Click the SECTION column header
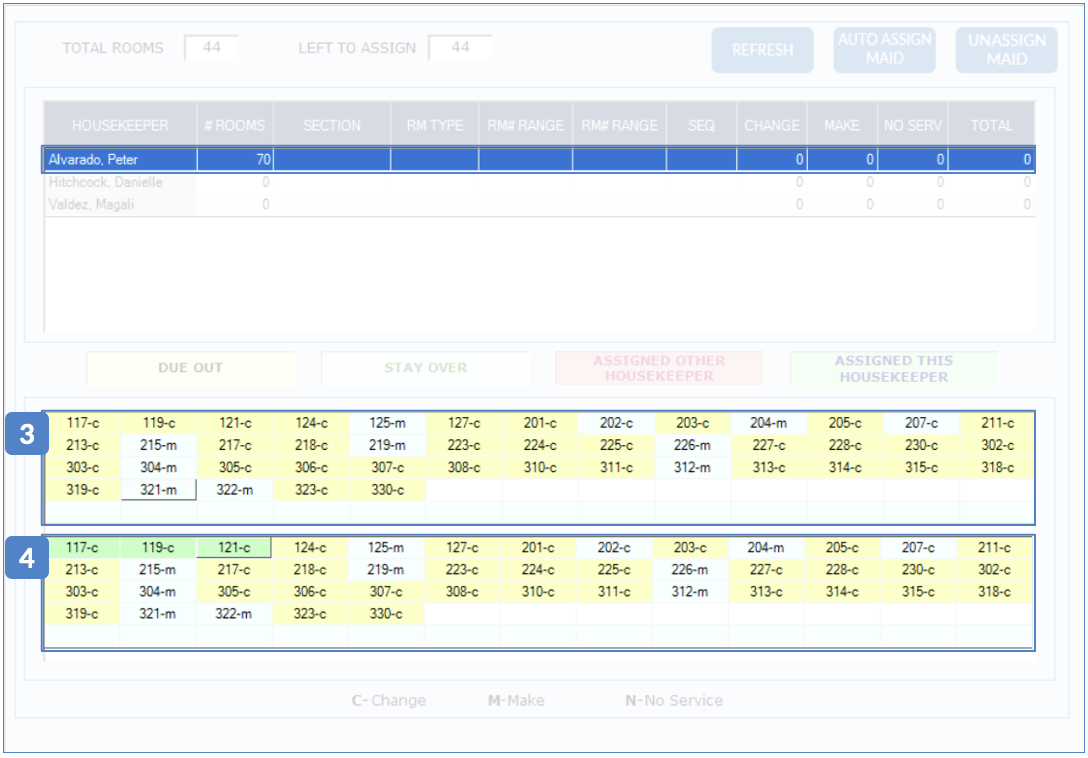Viewport: 1088px width, 758px height. click(x=332, y=125)
